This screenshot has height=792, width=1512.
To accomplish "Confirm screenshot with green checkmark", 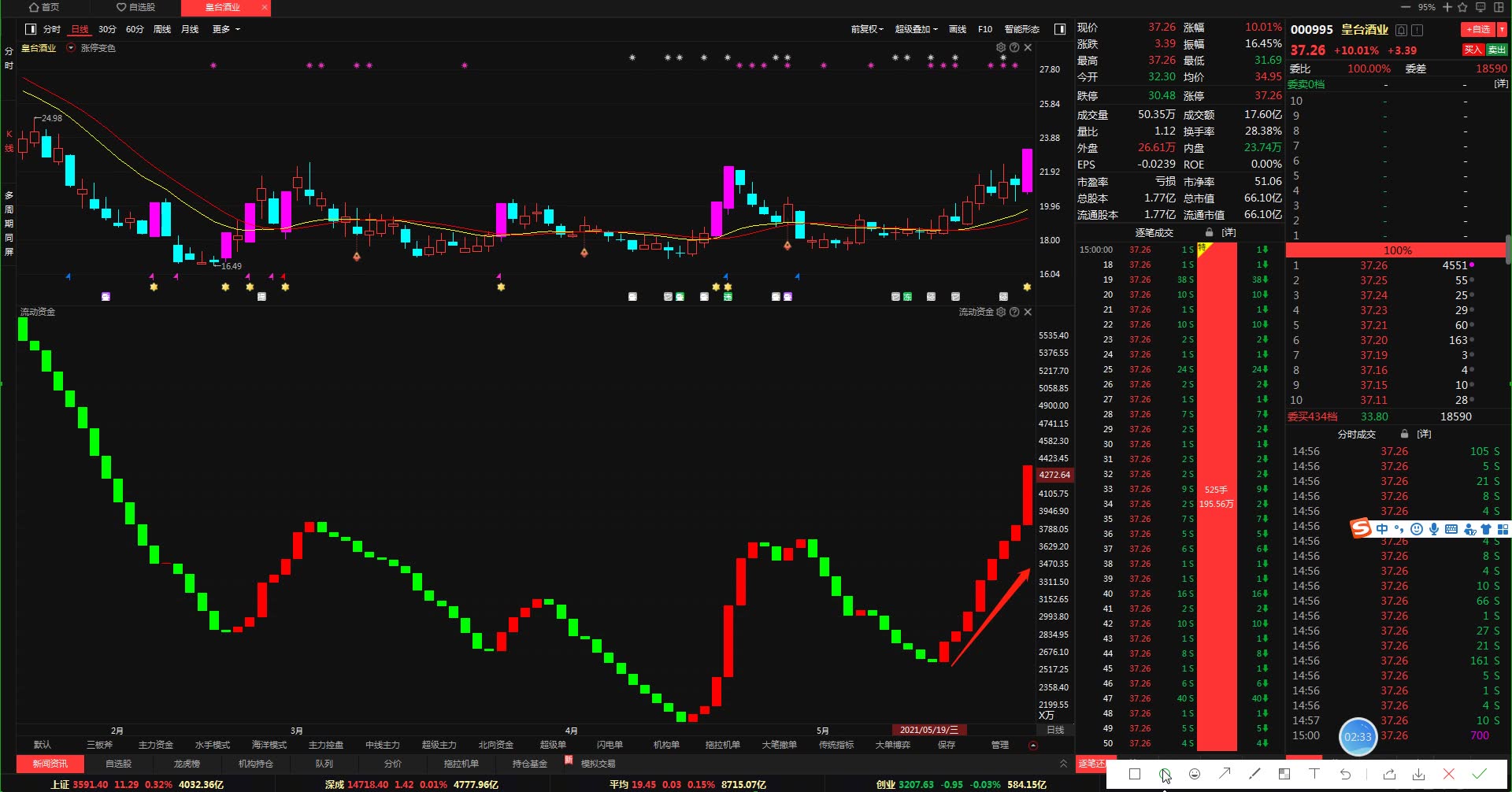I will (1479, 774).
